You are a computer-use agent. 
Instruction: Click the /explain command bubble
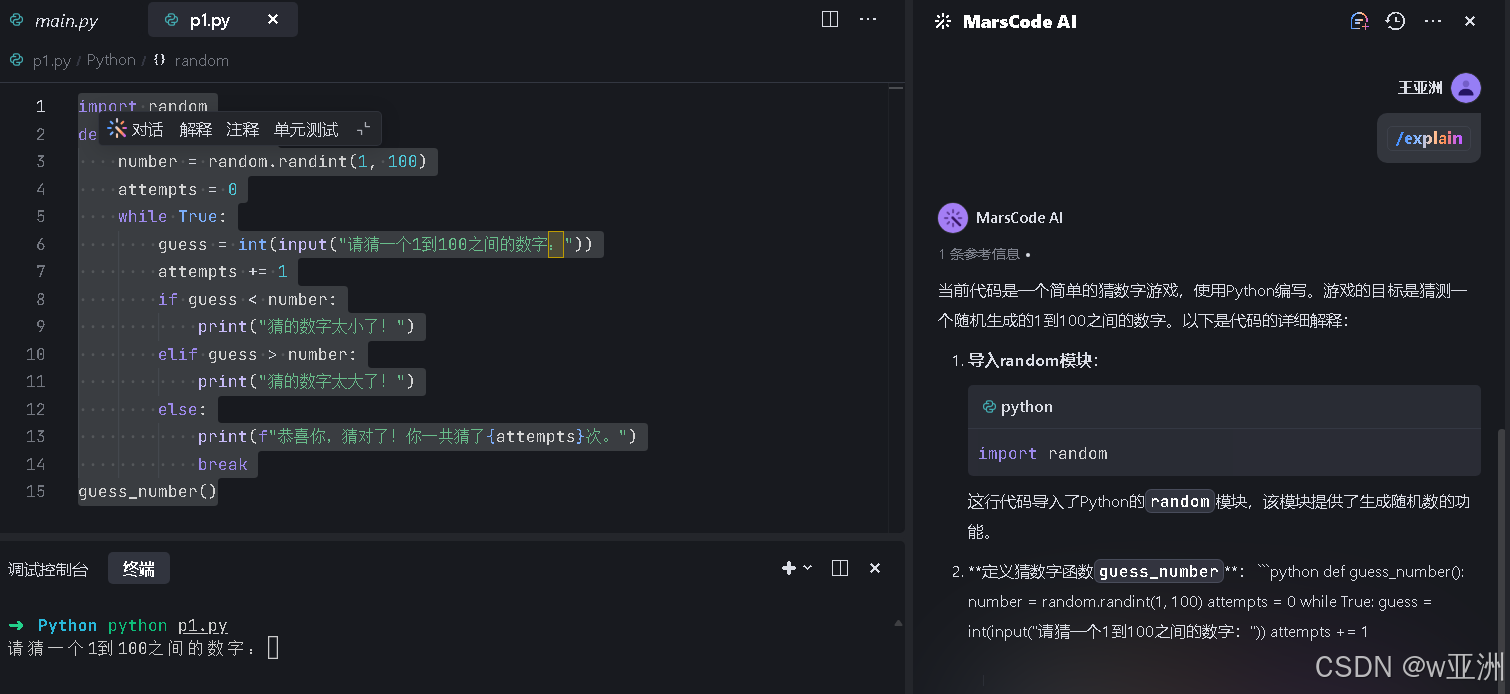click(1429, 138)
